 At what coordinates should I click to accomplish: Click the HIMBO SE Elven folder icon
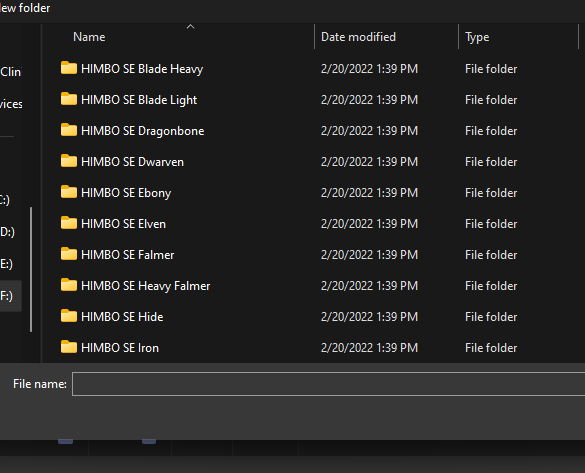69,223
